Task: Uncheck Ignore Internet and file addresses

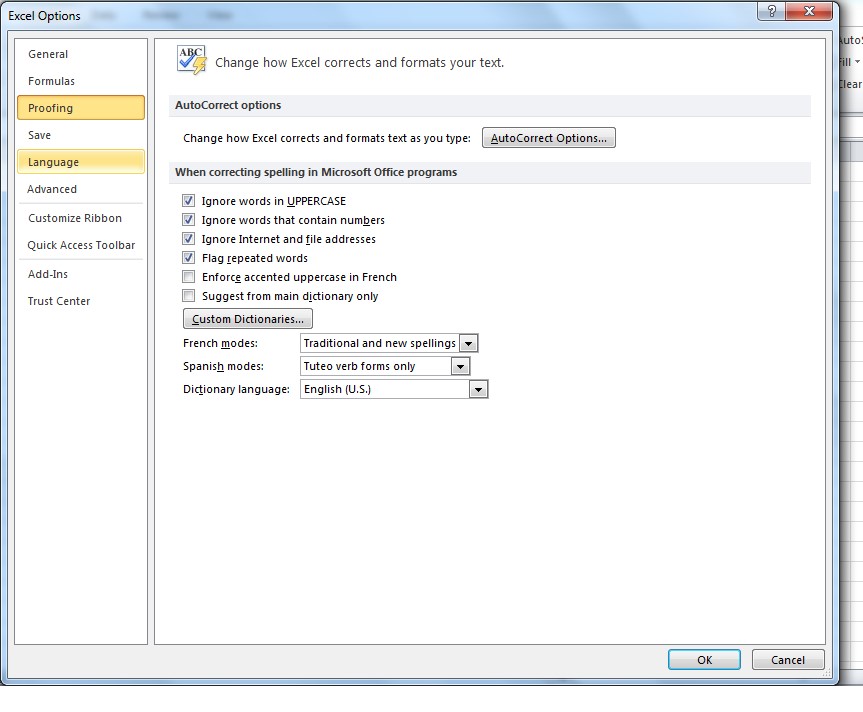Action: 188,238
